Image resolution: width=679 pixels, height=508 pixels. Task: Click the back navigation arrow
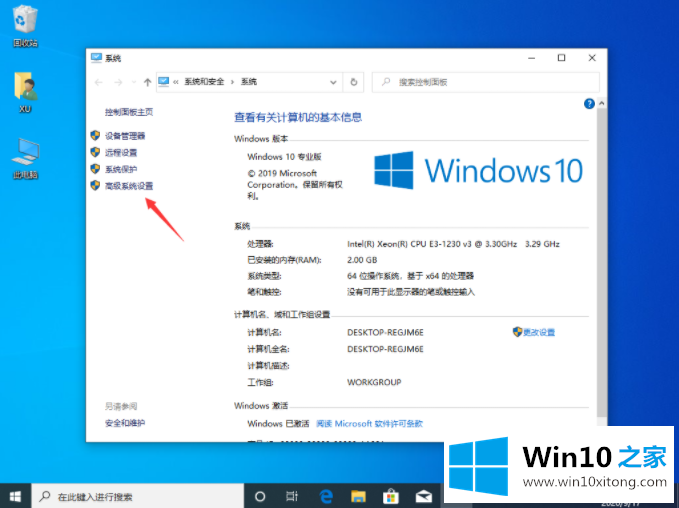click(99, 82)
